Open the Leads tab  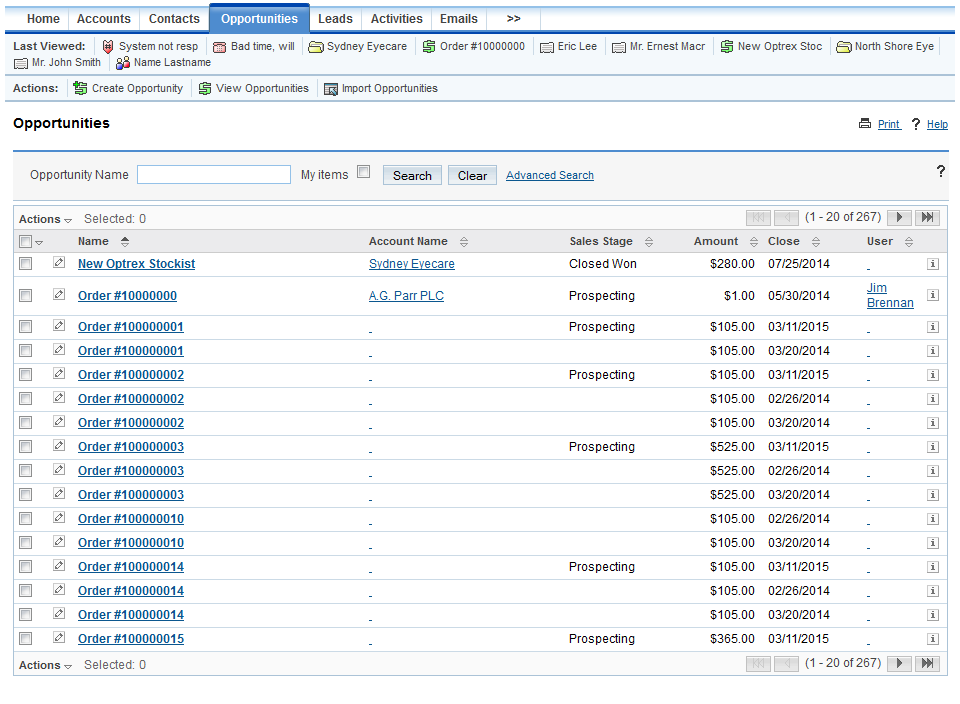(x=336, y=18)
